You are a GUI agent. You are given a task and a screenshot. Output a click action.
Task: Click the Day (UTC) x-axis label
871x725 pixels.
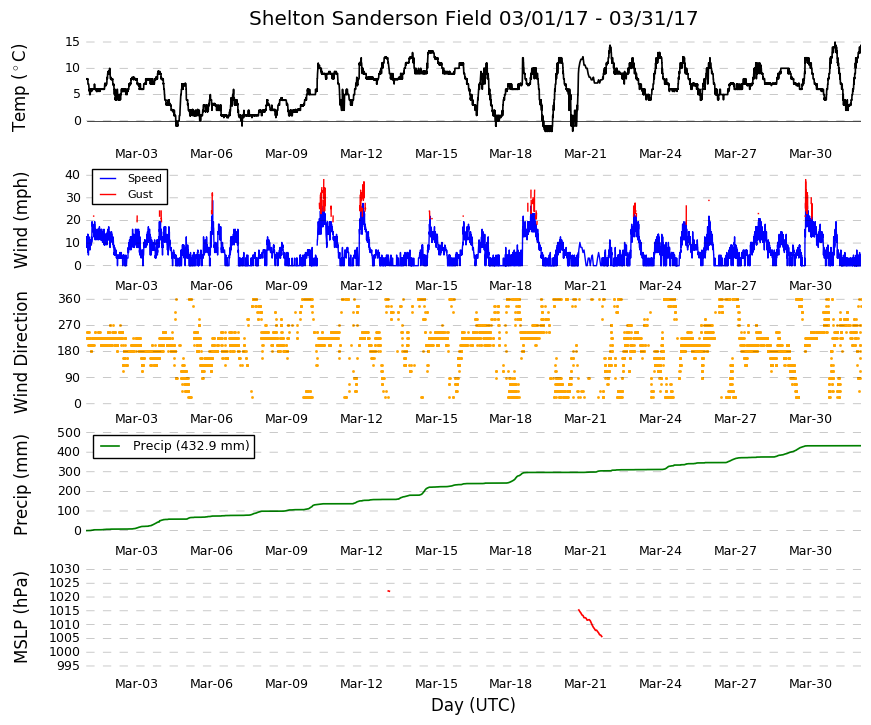tap(473, 704)
